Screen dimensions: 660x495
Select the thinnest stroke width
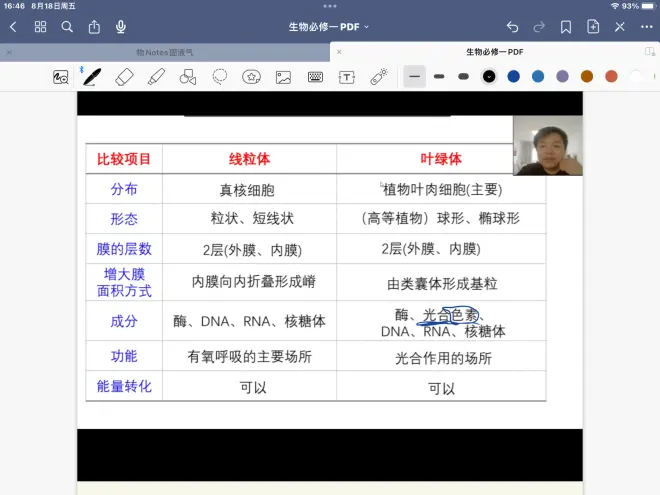[x=414, y=76]
